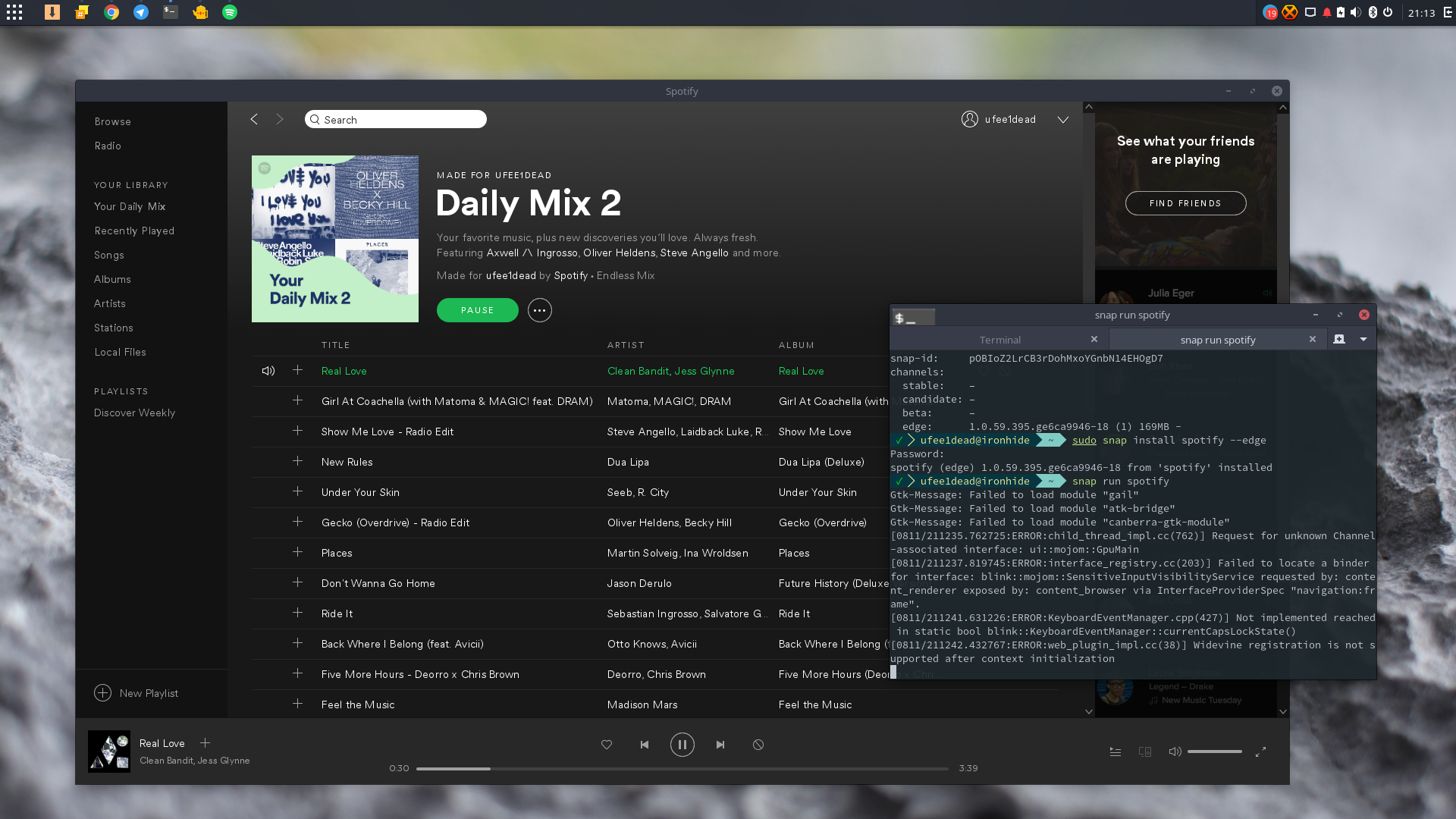Open Radio in Spotify sidebar
Screen dimensions: 1456x819
(108, 146)
